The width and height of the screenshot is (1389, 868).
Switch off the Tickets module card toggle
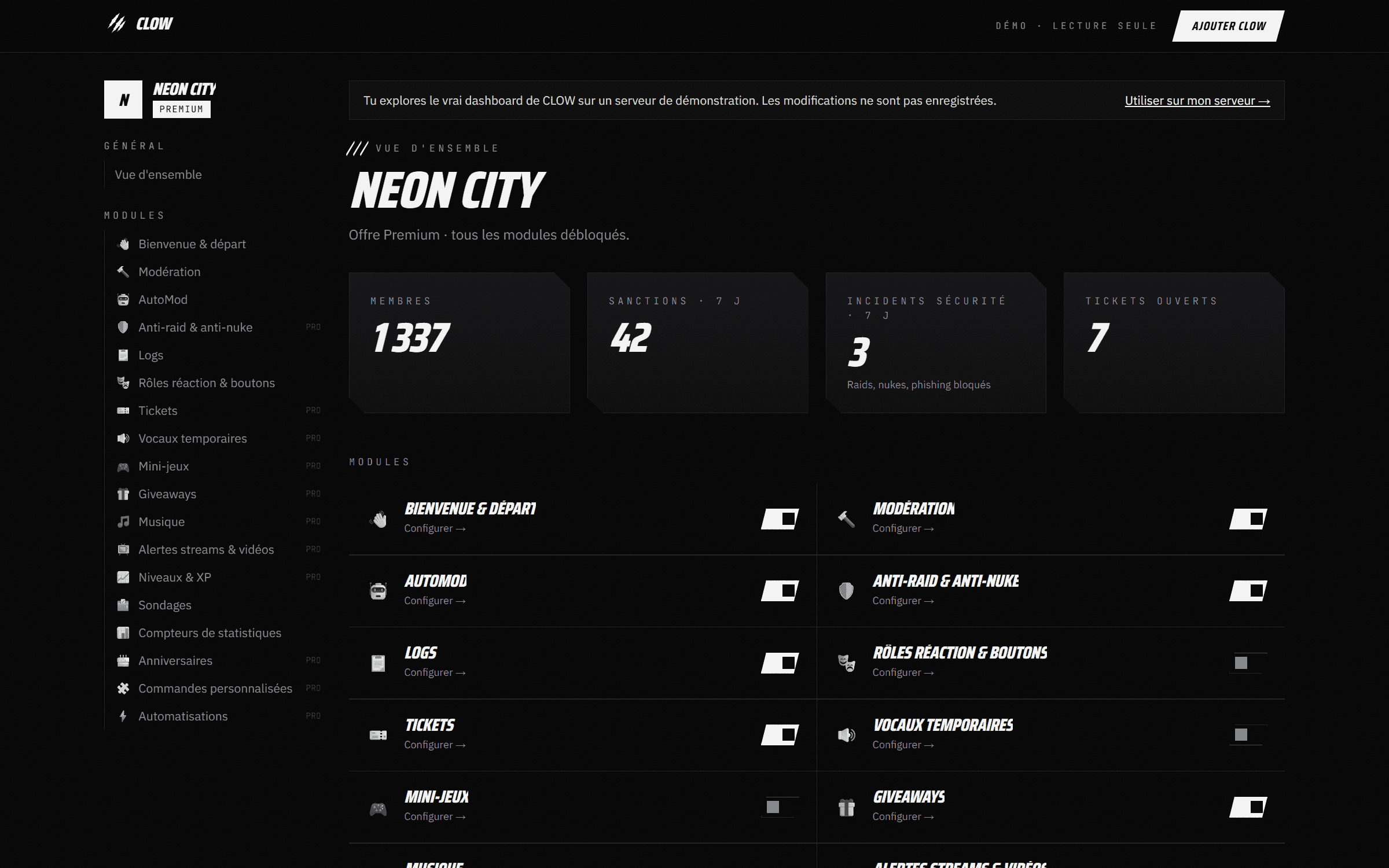pos(780,735)
